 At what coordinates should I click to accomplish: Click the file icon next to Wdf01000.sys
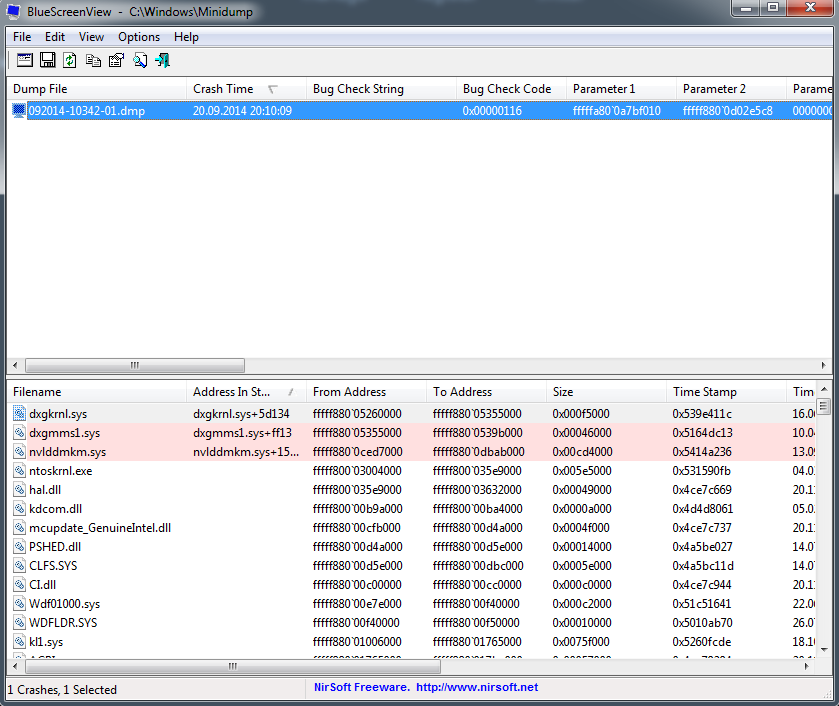(20, 604)
